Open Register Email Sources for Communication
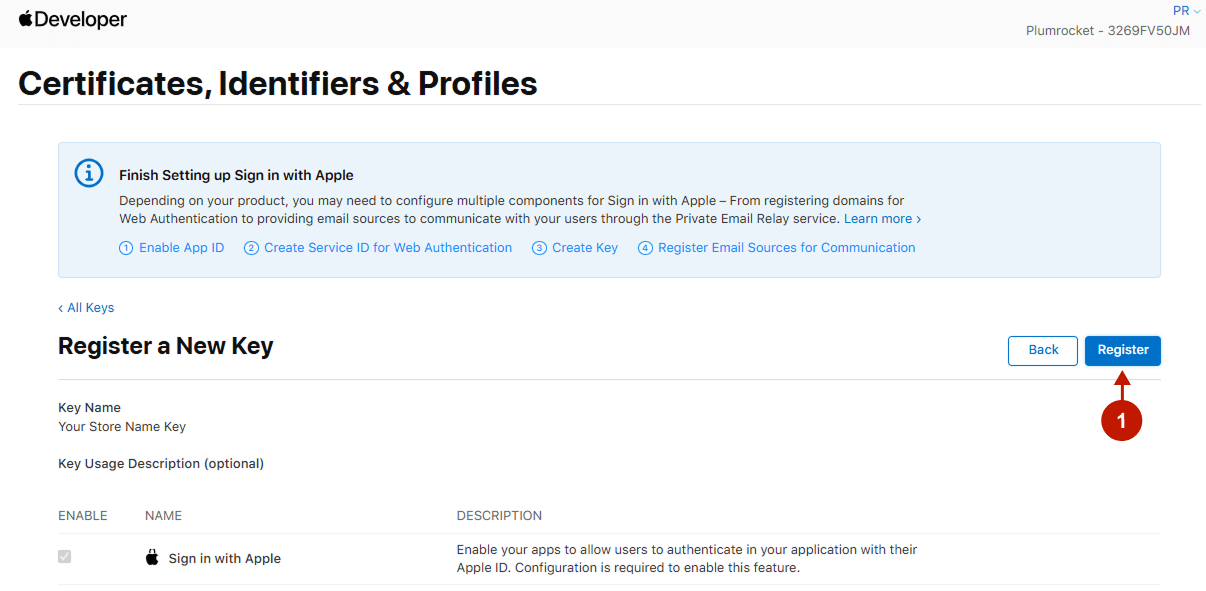The image size is (1206, 591). pos(776,248)
